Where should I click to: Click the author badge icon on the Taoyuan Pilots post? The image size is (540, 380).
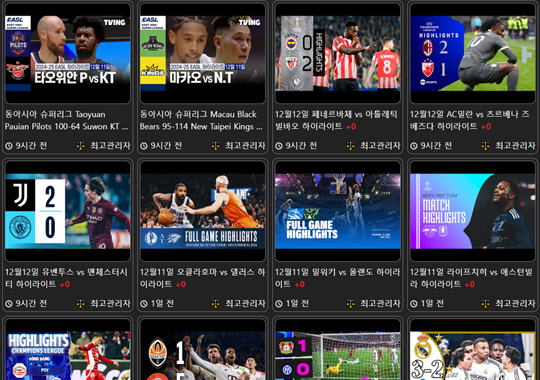click(x=81, y=146)
